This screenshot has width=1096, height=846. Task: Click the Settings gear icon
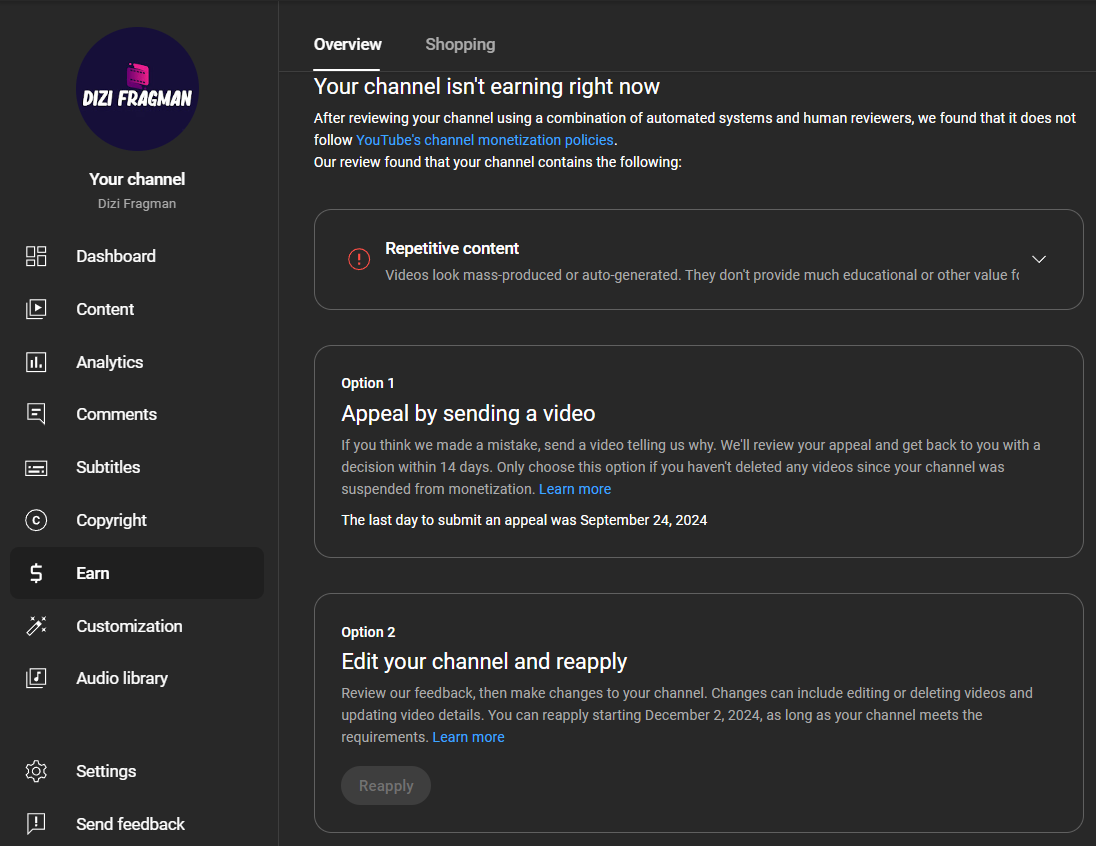[x=36, y=771]
